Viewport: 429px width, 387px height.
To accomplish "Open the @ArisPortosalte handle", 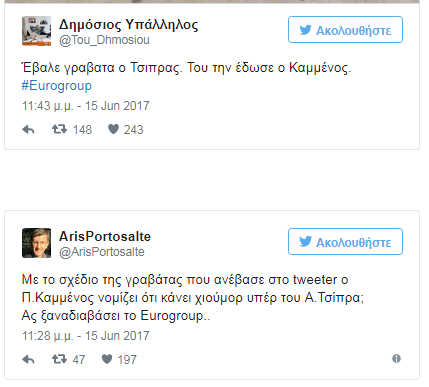I will [102, 252].
